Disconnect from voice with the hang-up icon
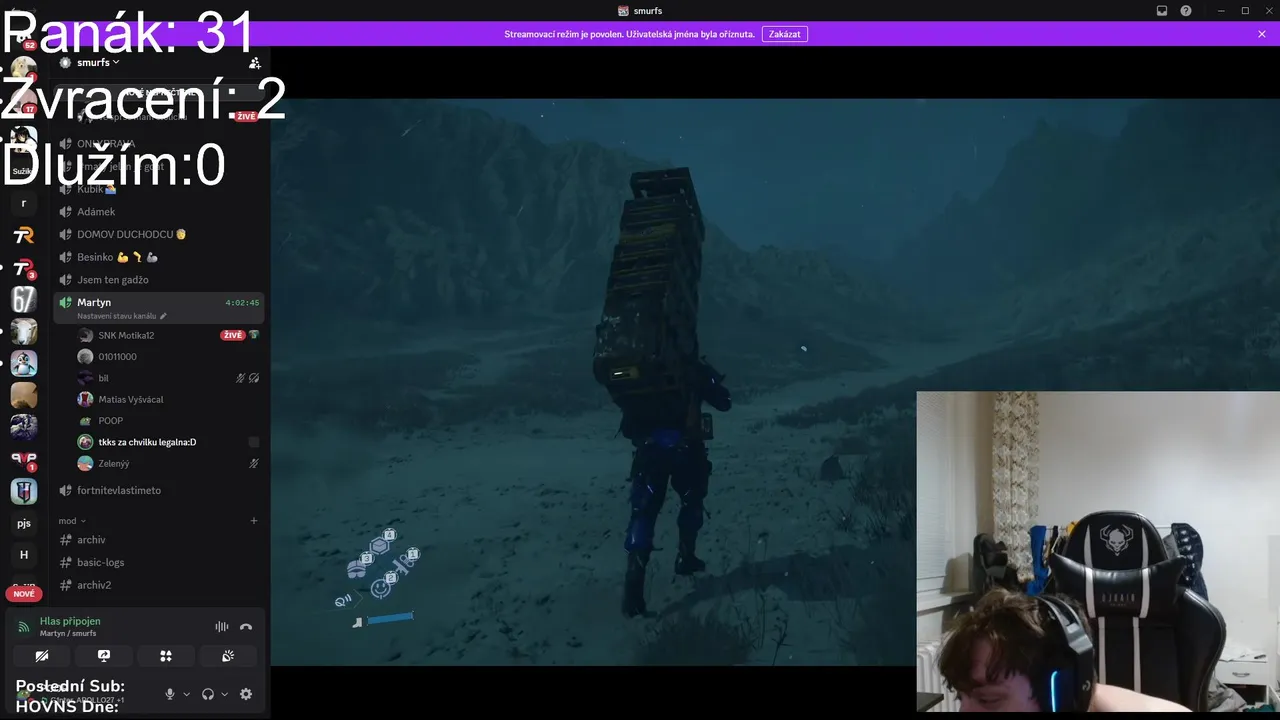Viewport: 1280px width, 720px height. coord(246,627)
